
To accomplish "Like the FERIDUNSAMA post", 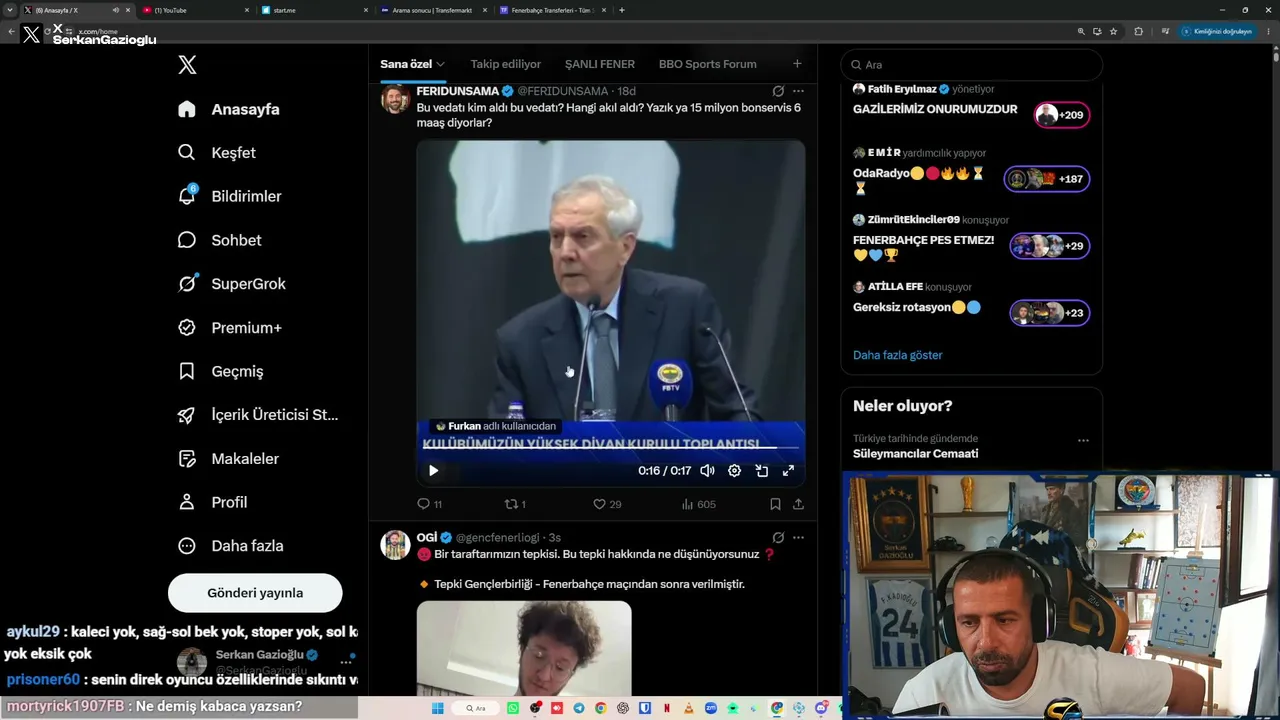I will 607,504.
